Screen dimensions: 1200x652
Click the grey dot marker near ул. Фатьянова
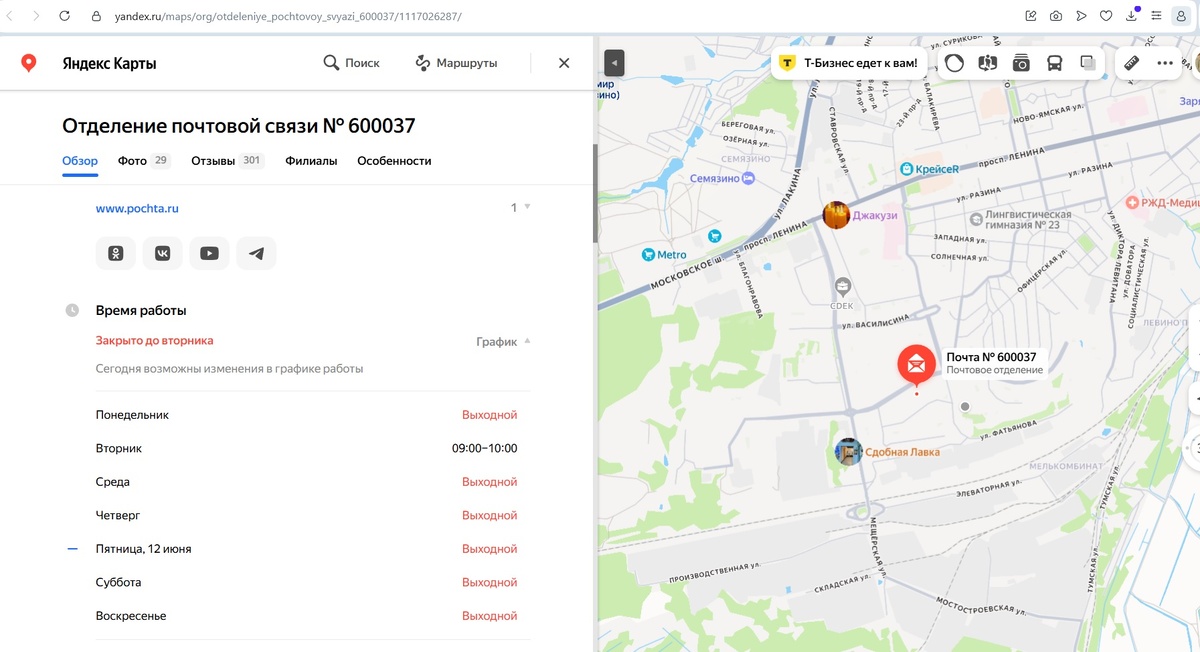pyautogui.click(x=964, y=407)
